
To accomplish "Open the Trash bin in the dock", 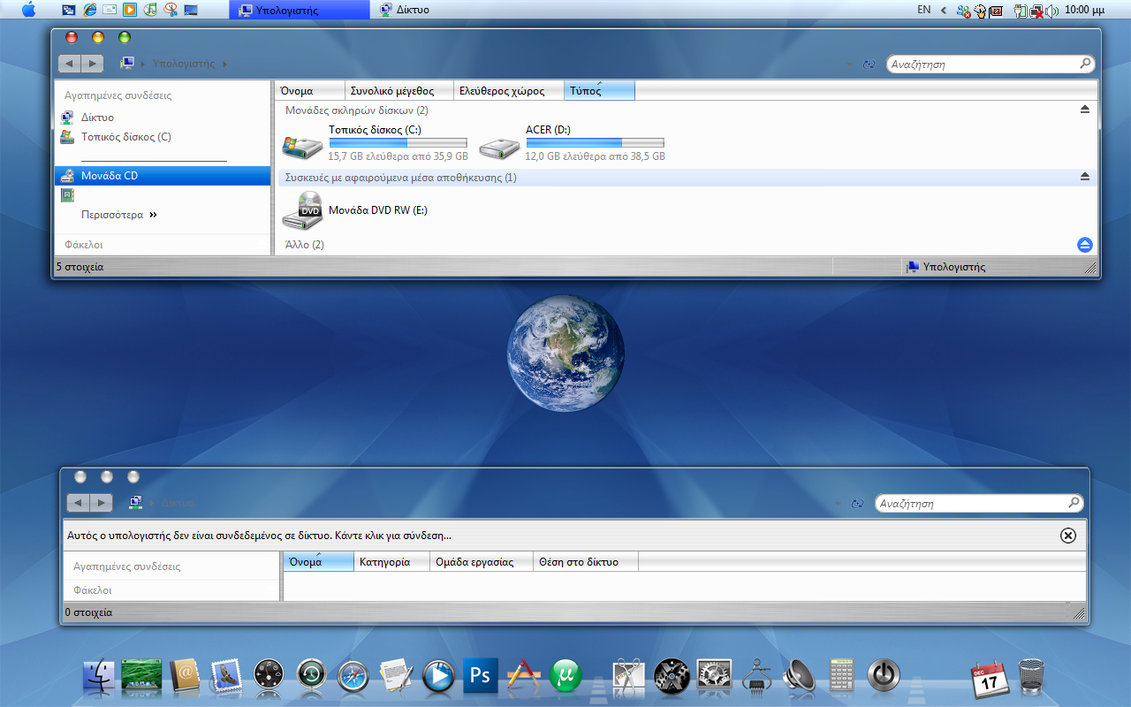I will click(1031, 676).
